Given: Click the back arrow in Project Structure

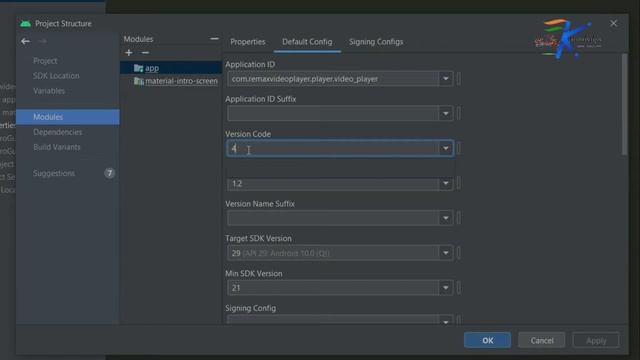Looking at the screenshot, I should 25,41.
